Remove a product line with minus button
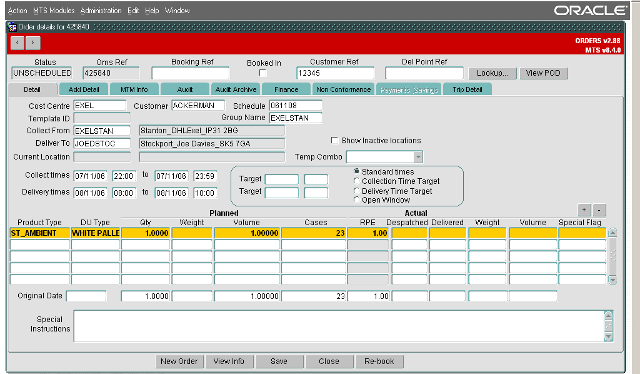 599,210
